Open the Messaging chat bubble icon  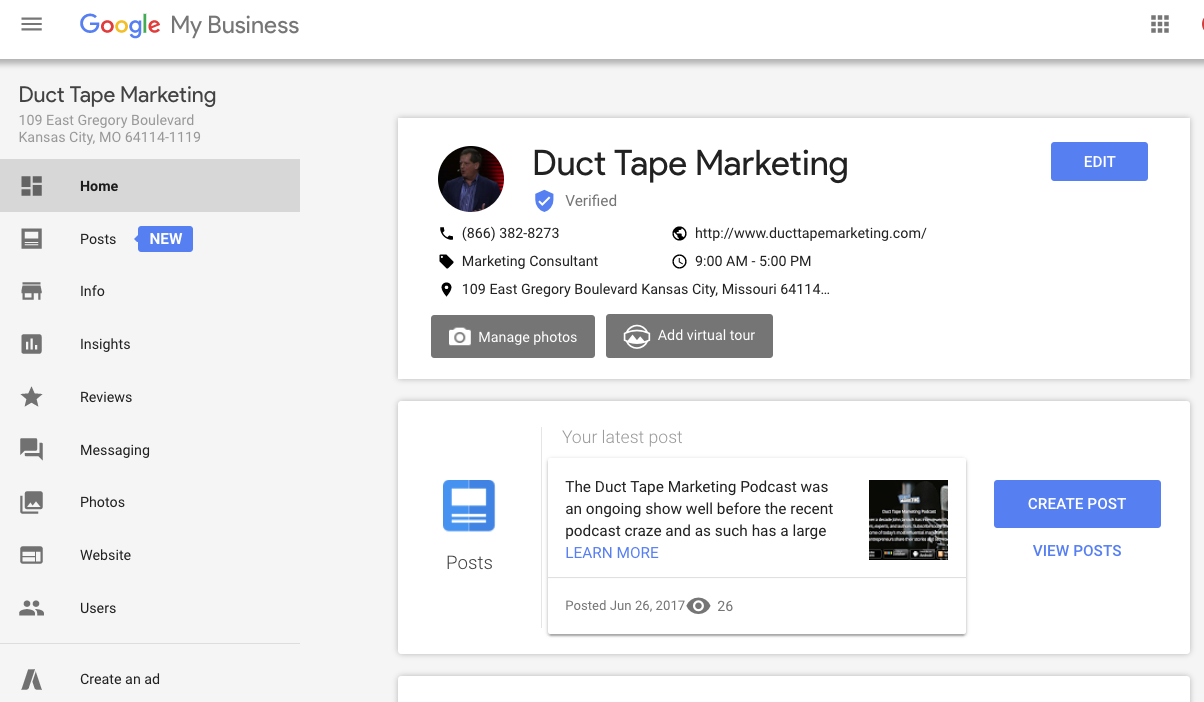31,450
